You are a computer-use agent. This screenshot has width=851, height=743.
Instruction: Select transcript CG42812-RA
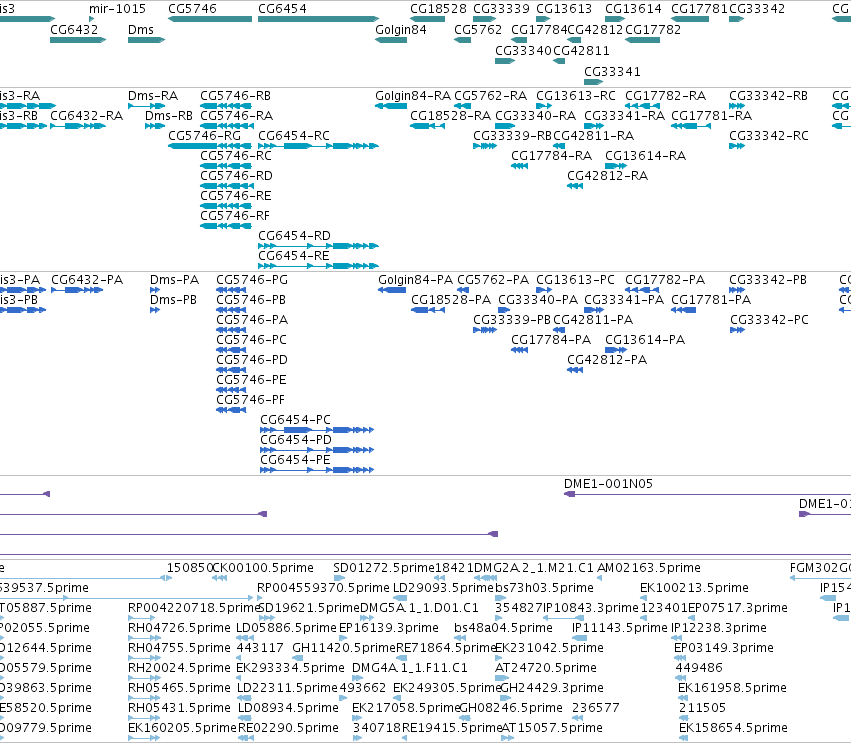(575, 186)
